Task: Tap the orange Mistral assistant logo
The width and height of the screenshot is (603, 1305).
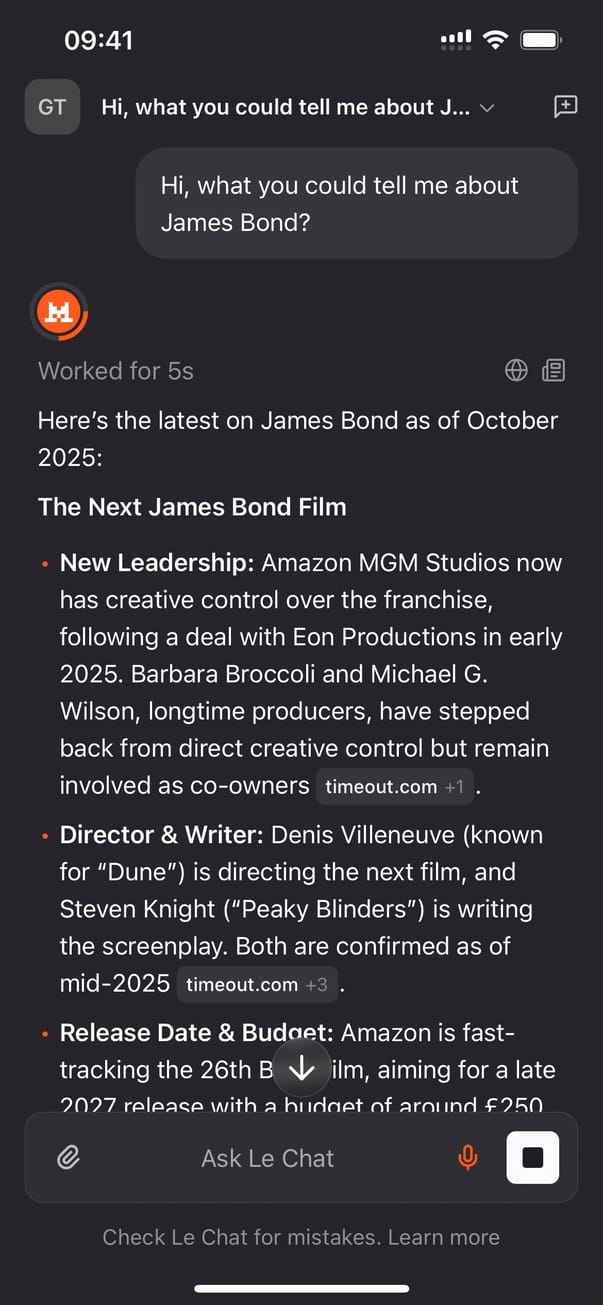Action: click(60, 312)
